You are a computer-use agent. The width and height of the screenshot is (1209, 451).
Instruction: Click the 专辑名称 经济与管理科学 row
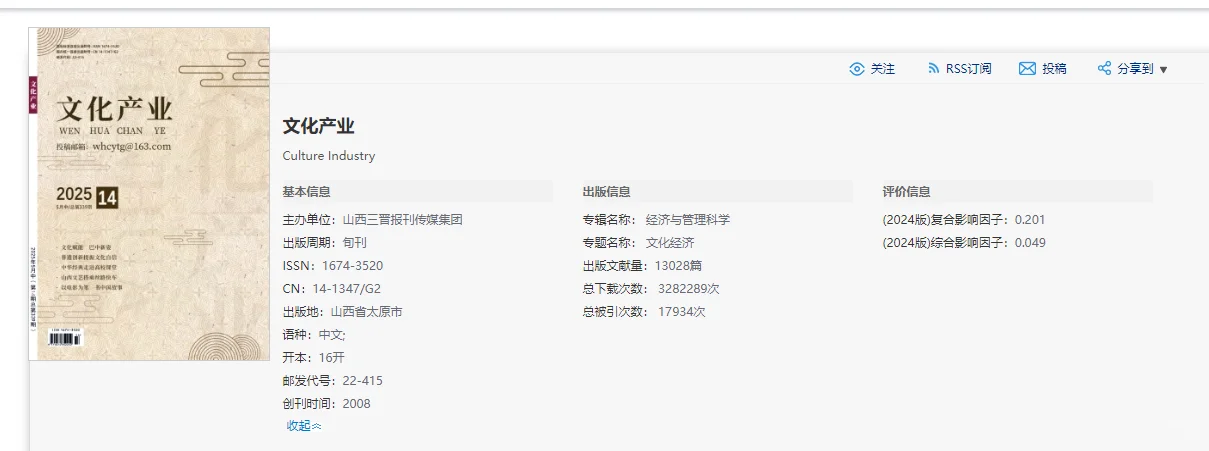click(656, 219)
